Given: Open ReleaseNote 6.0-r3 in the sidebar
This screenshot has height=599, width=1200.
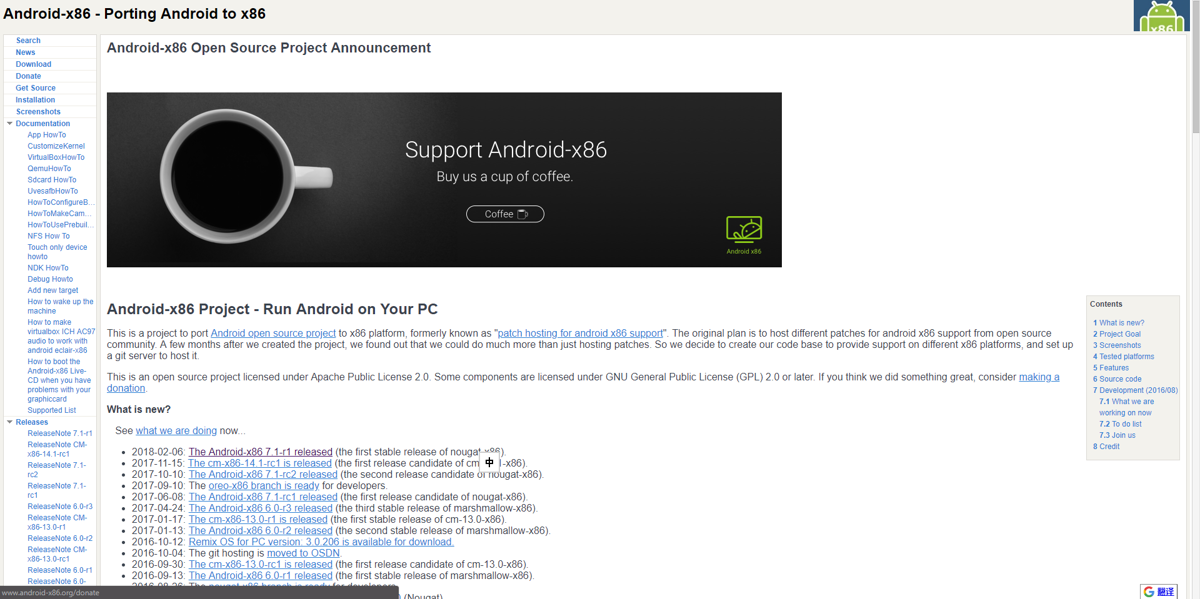Looking at the screenshot, I should point(60,507).
